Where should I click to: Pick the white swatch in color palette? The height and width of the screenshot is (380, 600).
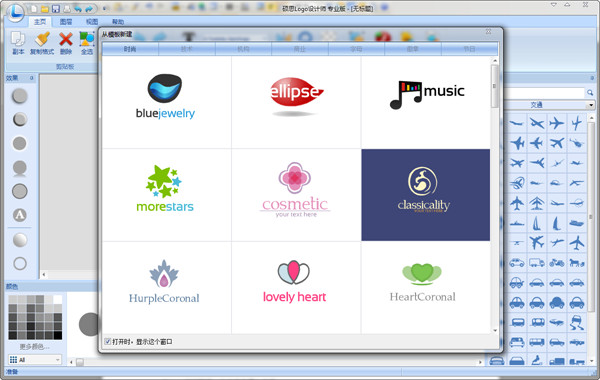57,299
